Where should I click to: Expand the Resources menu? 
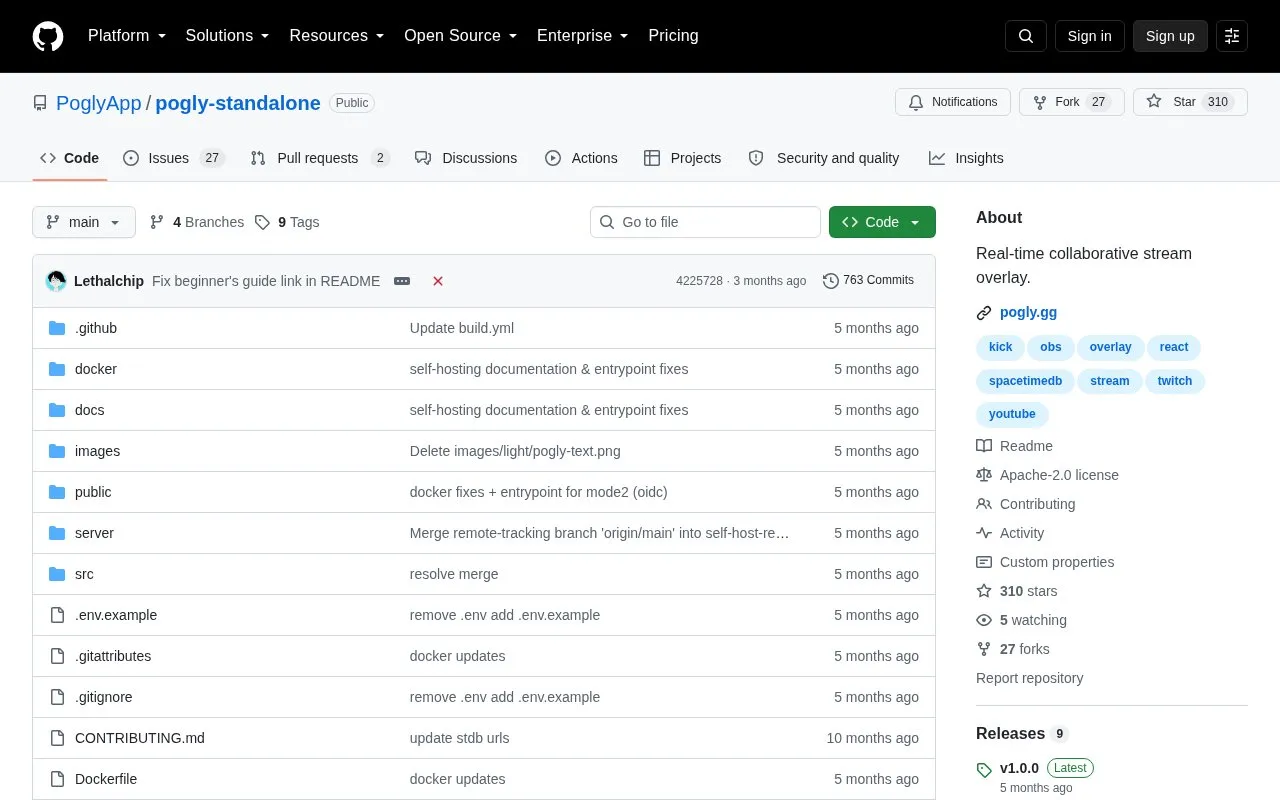337,36
